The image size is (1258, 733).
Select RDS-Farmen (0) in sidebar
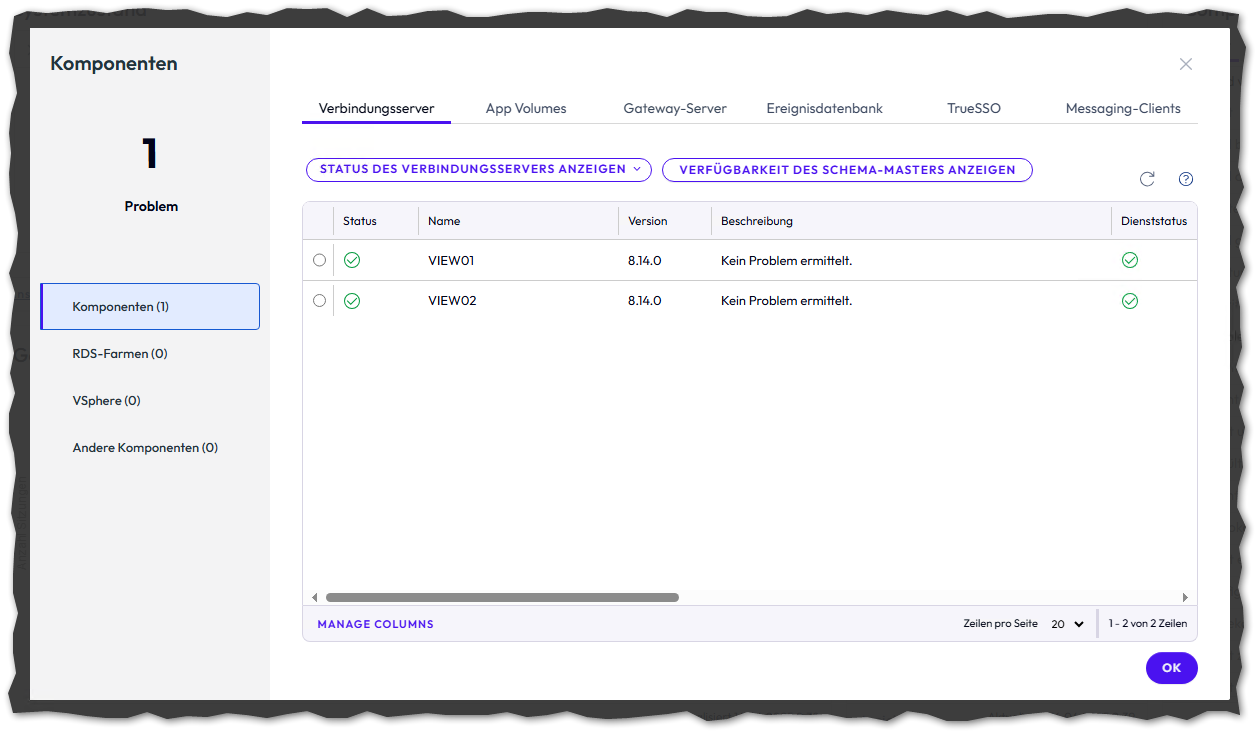pos(120,354)
